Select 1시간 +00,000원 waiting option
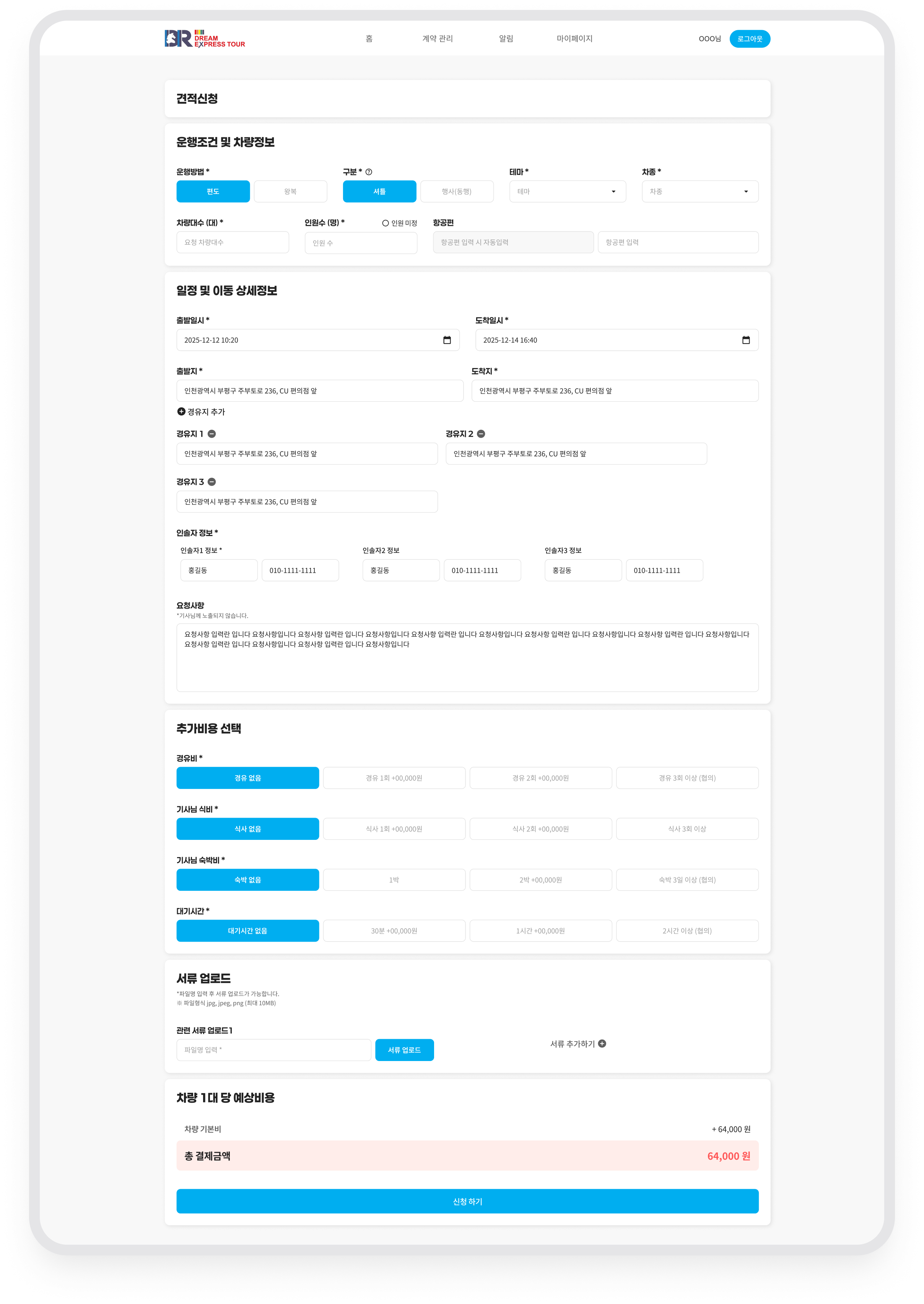The height and width of the screenshot is (1304, 924). click(540, 931)
